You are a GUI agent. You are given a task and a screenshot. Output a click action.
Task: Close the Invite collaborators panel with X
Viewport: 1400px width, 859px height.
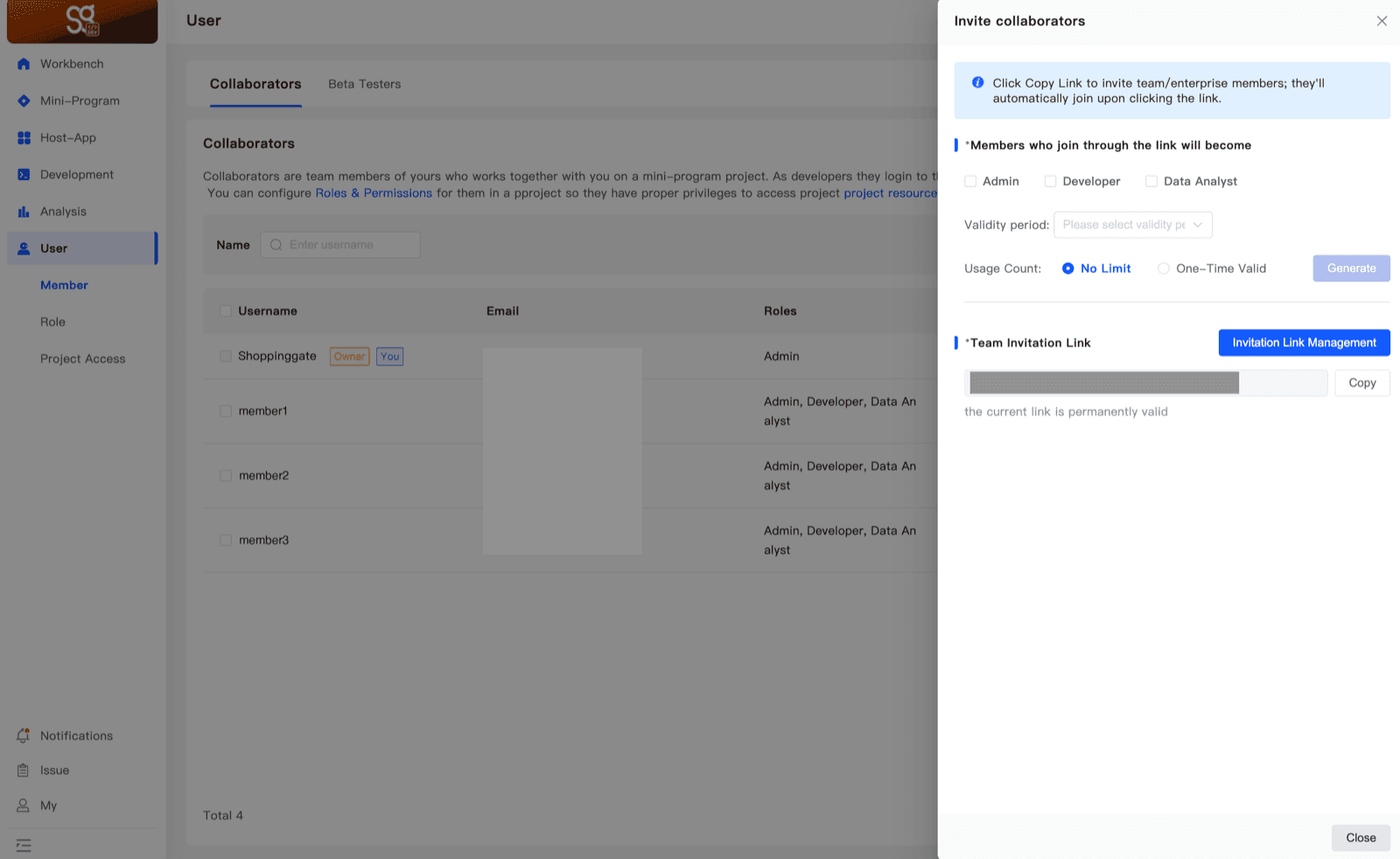click(x=1382, y=21)
